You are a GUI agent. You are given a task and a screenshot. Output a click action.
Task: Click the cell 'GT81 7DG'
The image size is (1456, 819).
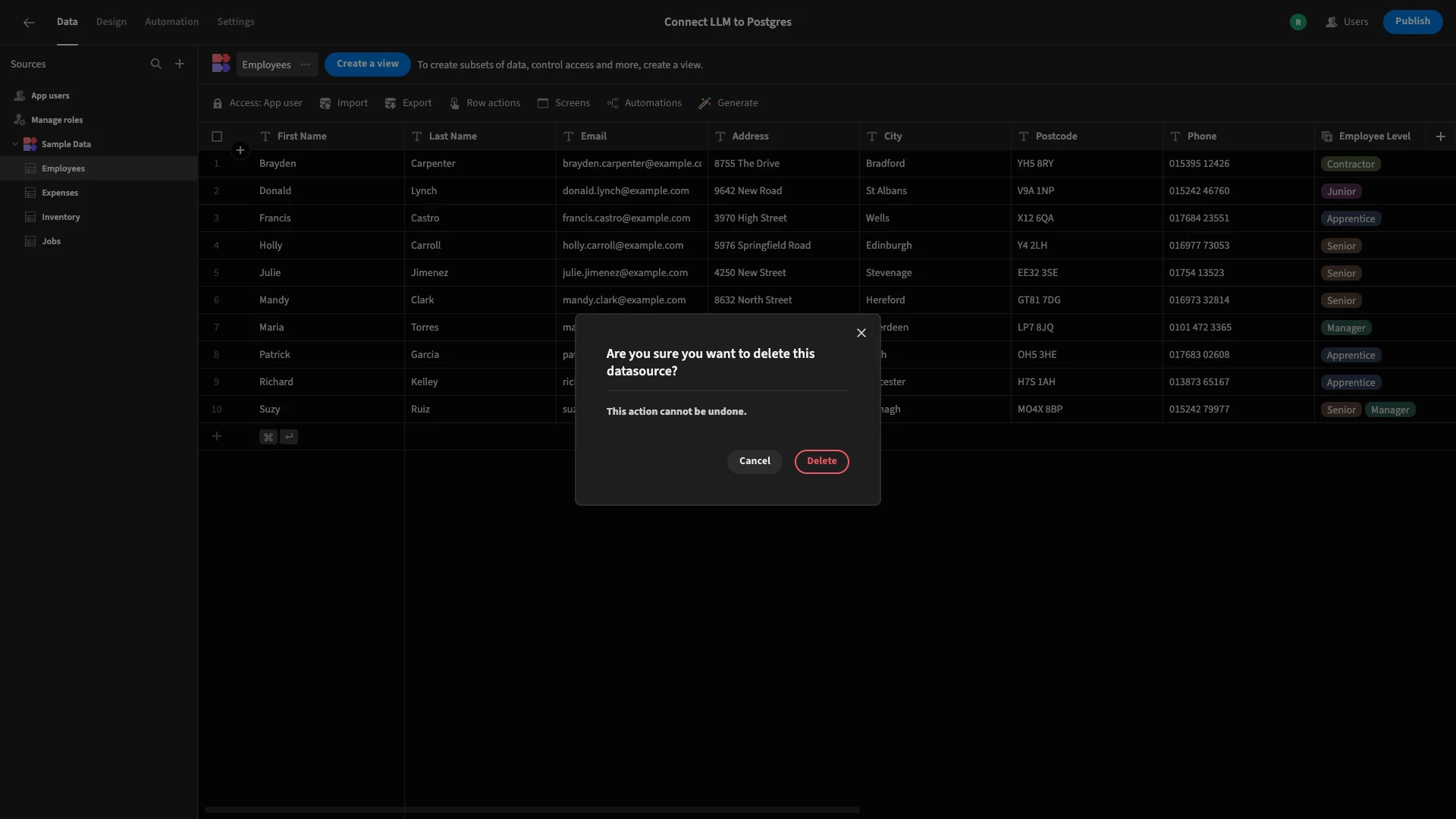point(1087,300)
